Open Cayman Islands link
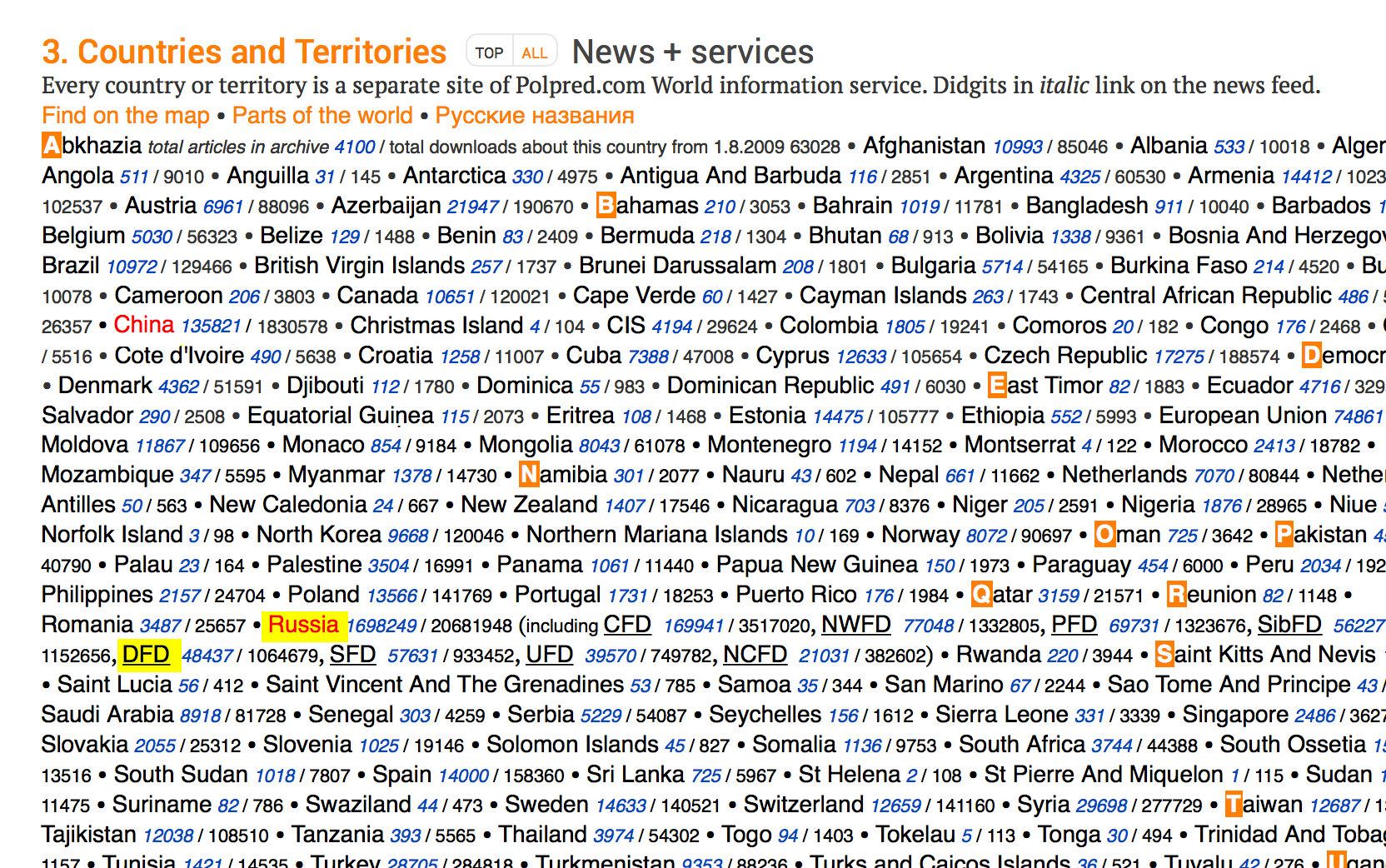Screen dimensions: 1386x868 (883, 296)
